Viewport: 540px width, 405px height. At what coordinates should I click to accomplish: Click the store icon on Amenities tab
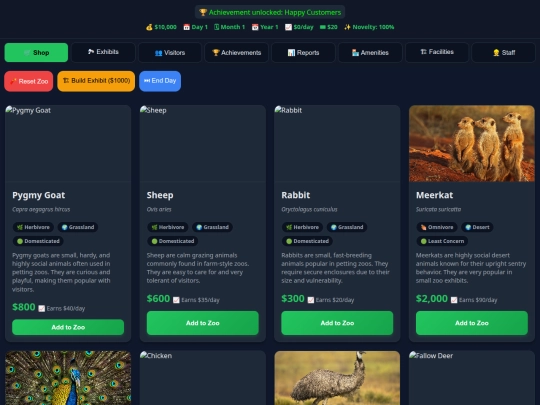(355, 52)
